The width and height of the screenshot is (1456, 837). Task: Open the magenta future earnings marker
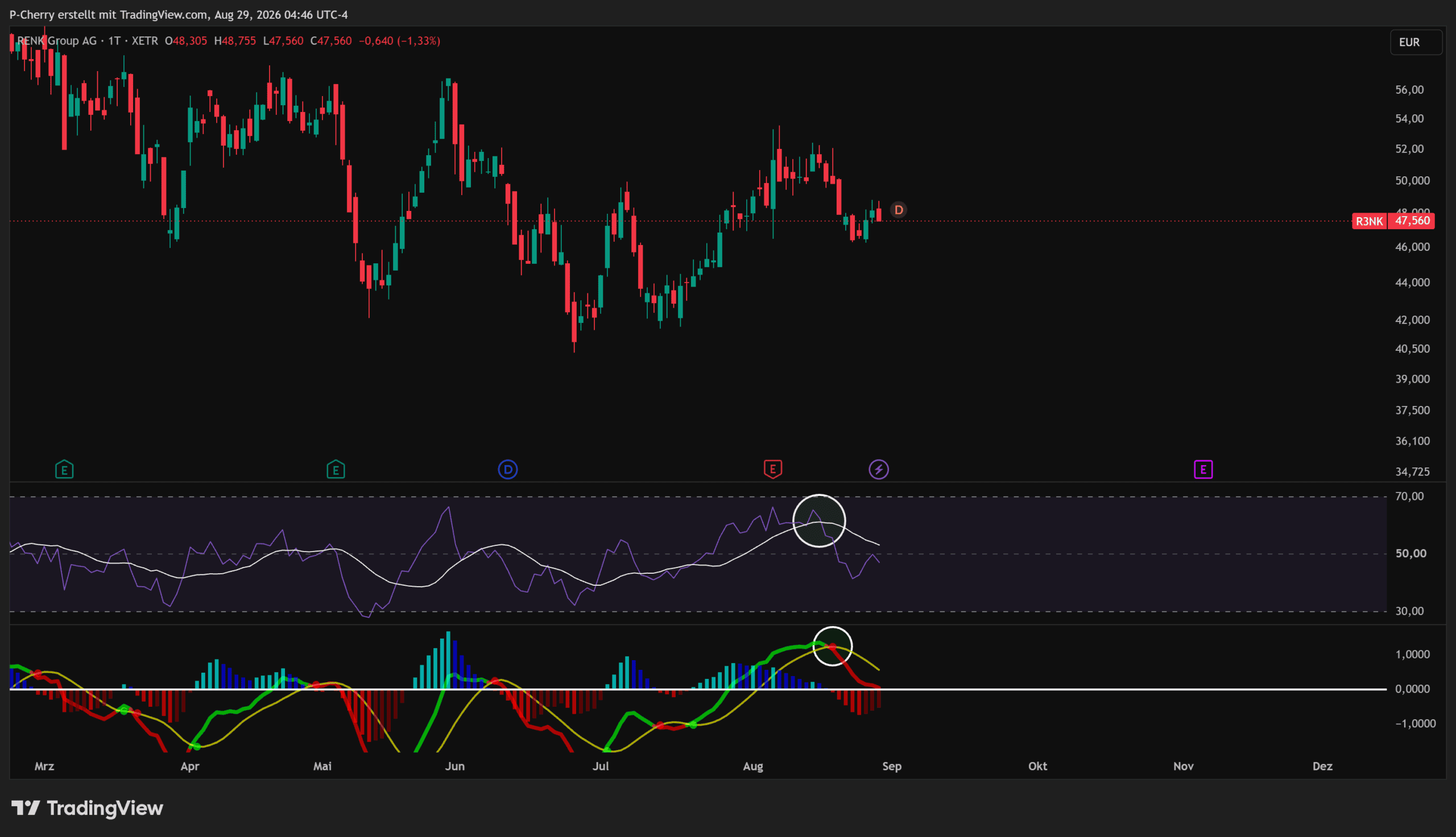click(1203, 470)
